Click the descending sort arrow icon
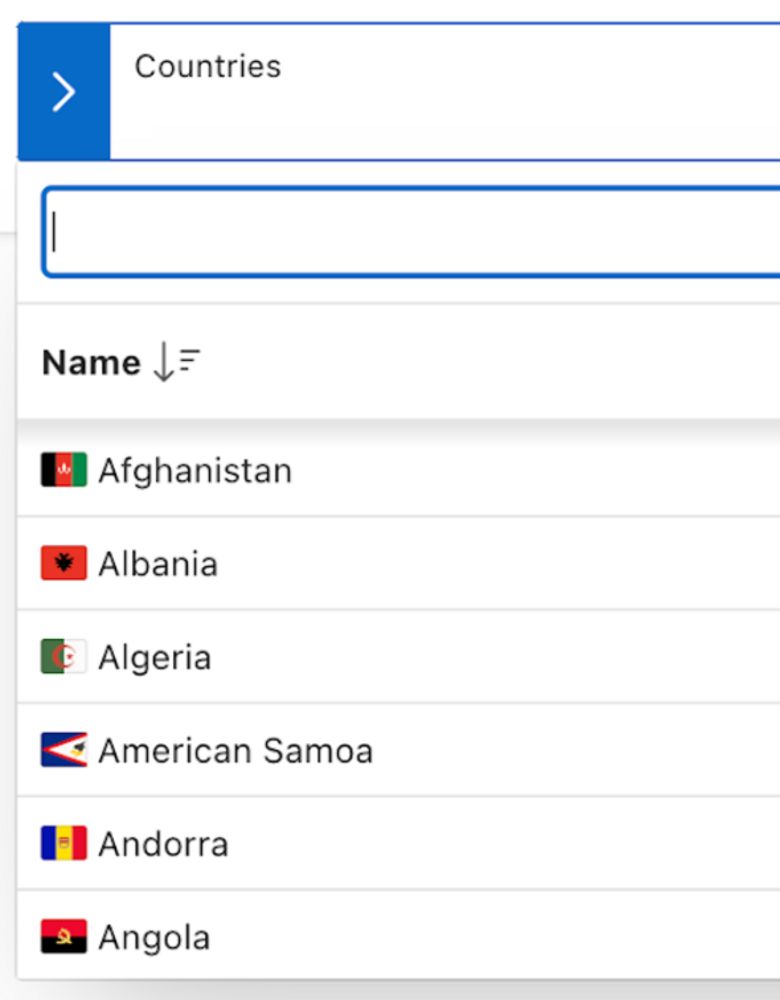This screenshot has width=780, height=1000. coord(164,362)
